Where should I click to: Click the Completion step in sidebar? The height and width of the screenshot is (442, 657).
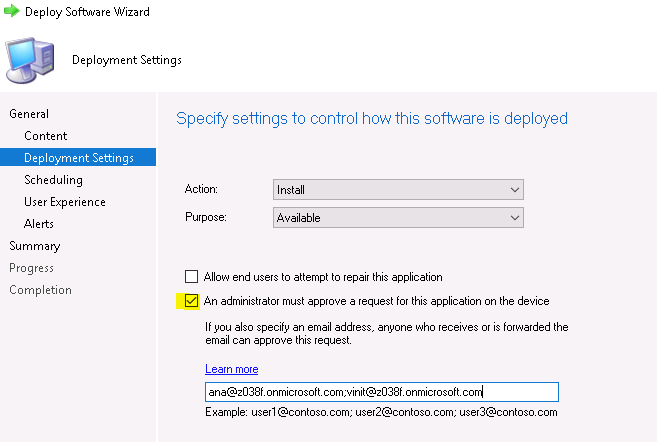40,290
